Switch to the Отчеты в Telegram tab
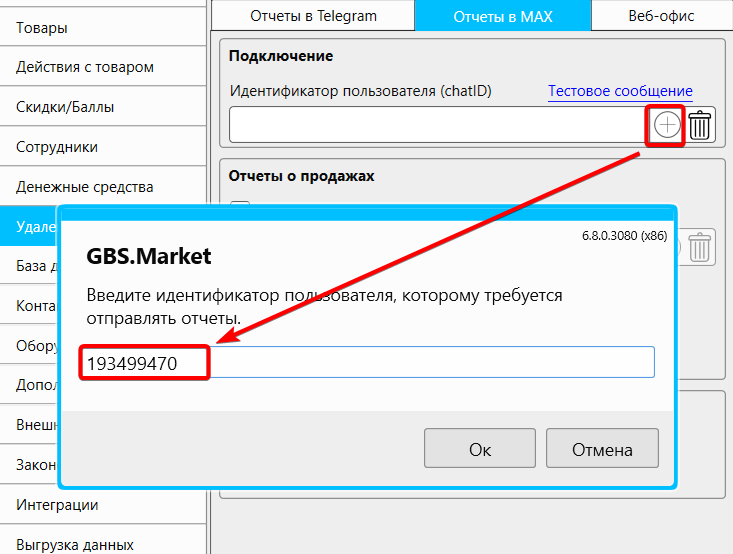 pos(313,16)
